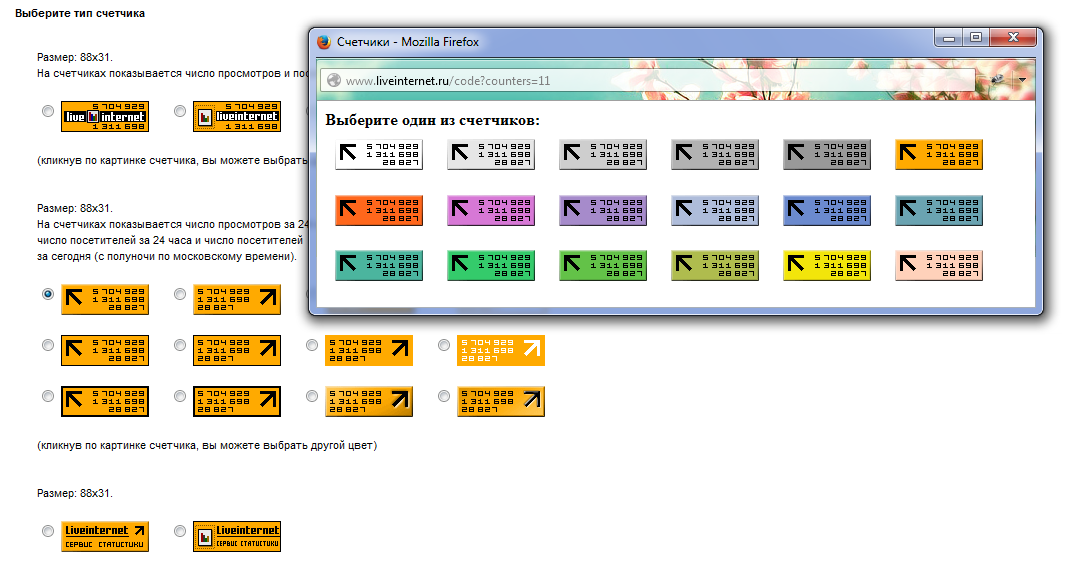Select the radio for the white-text counter
This screenshot has height=569, width=1087.
pyautogui.click(x=444, y=344)
